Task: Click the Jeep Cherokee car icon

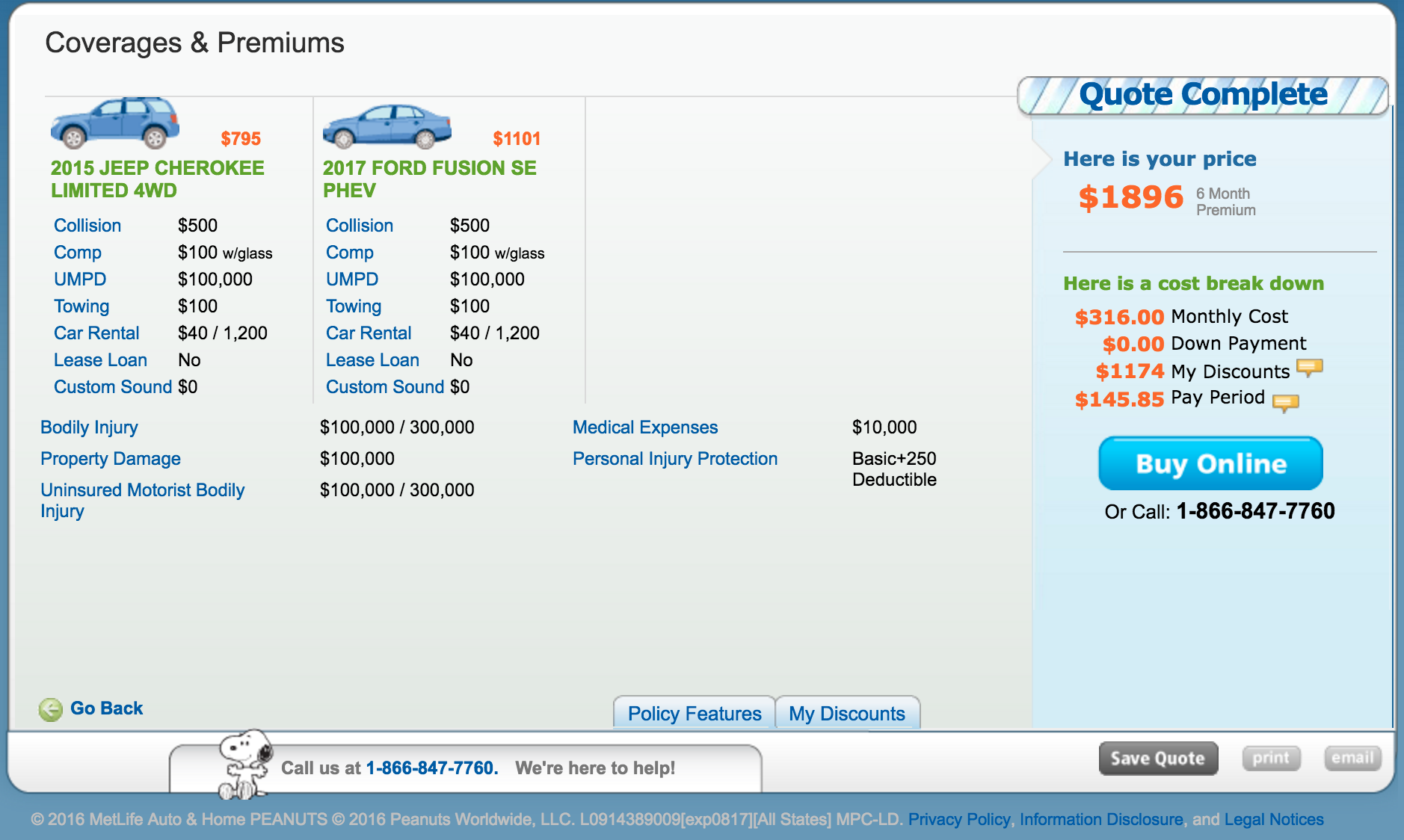Action: pyautogui.click(x=114, y=123)
